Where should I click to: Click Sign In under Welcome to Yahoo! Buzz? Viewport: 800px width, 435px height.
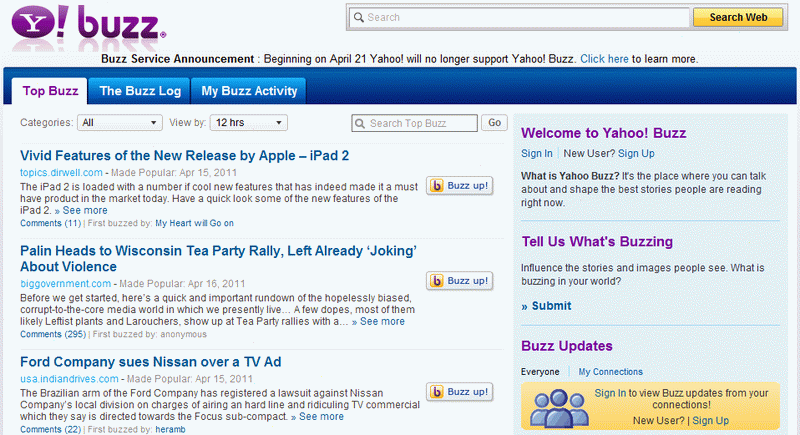537,153
